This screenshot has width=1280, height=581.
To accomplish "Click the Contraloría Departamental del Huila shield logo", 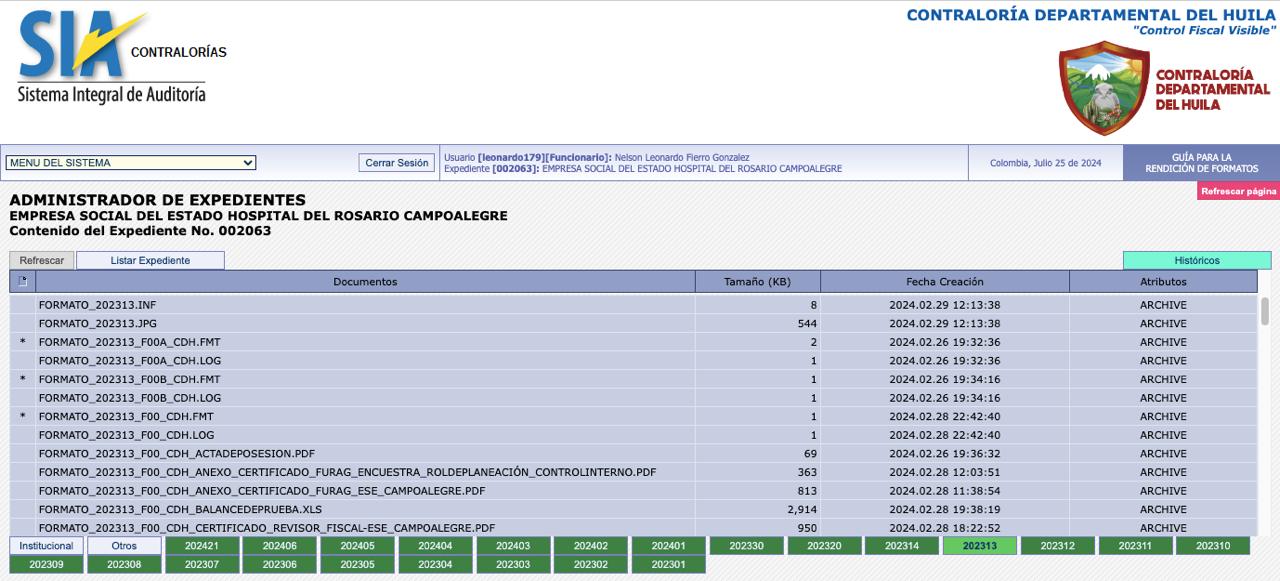I will click(1104, 88).
